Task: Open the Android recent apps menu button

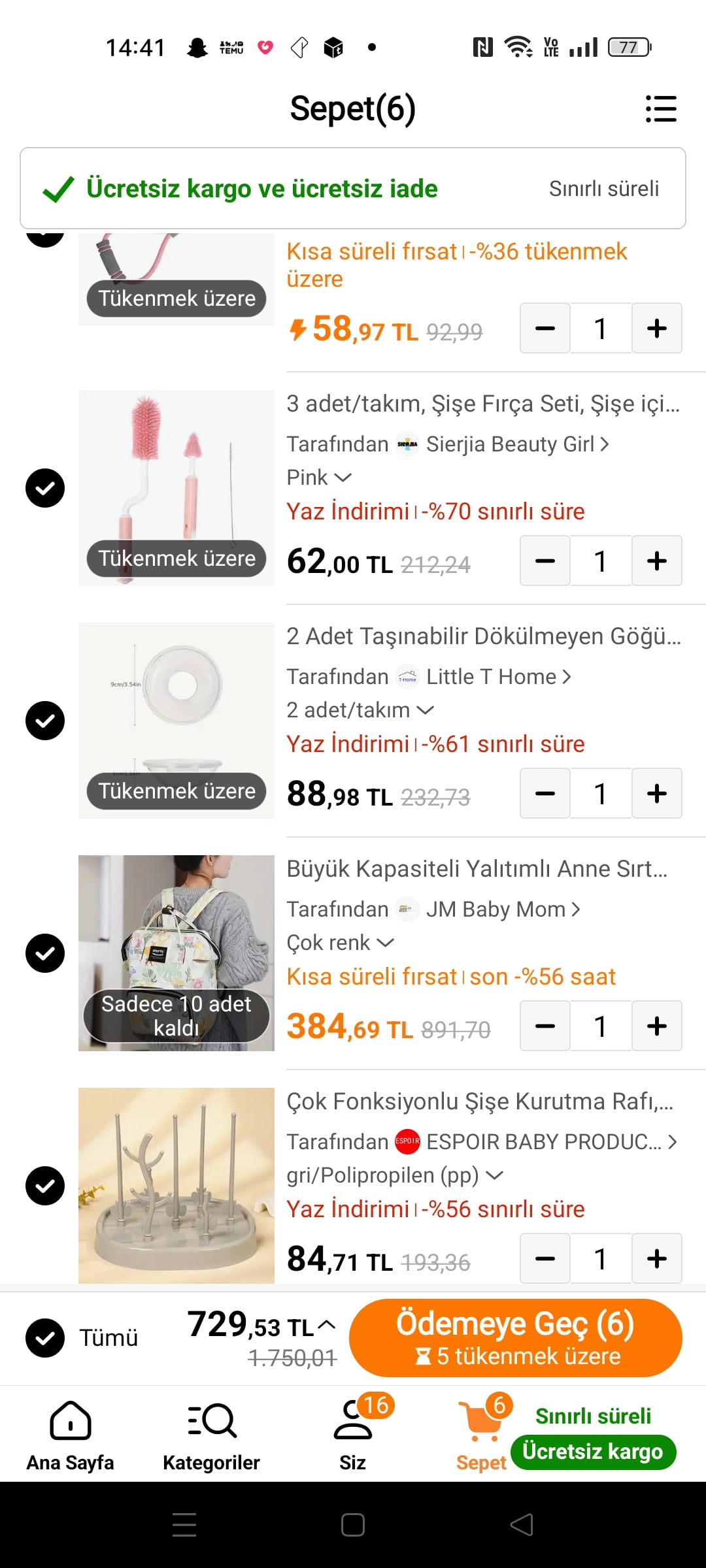Action: [x=184, y=1525]
